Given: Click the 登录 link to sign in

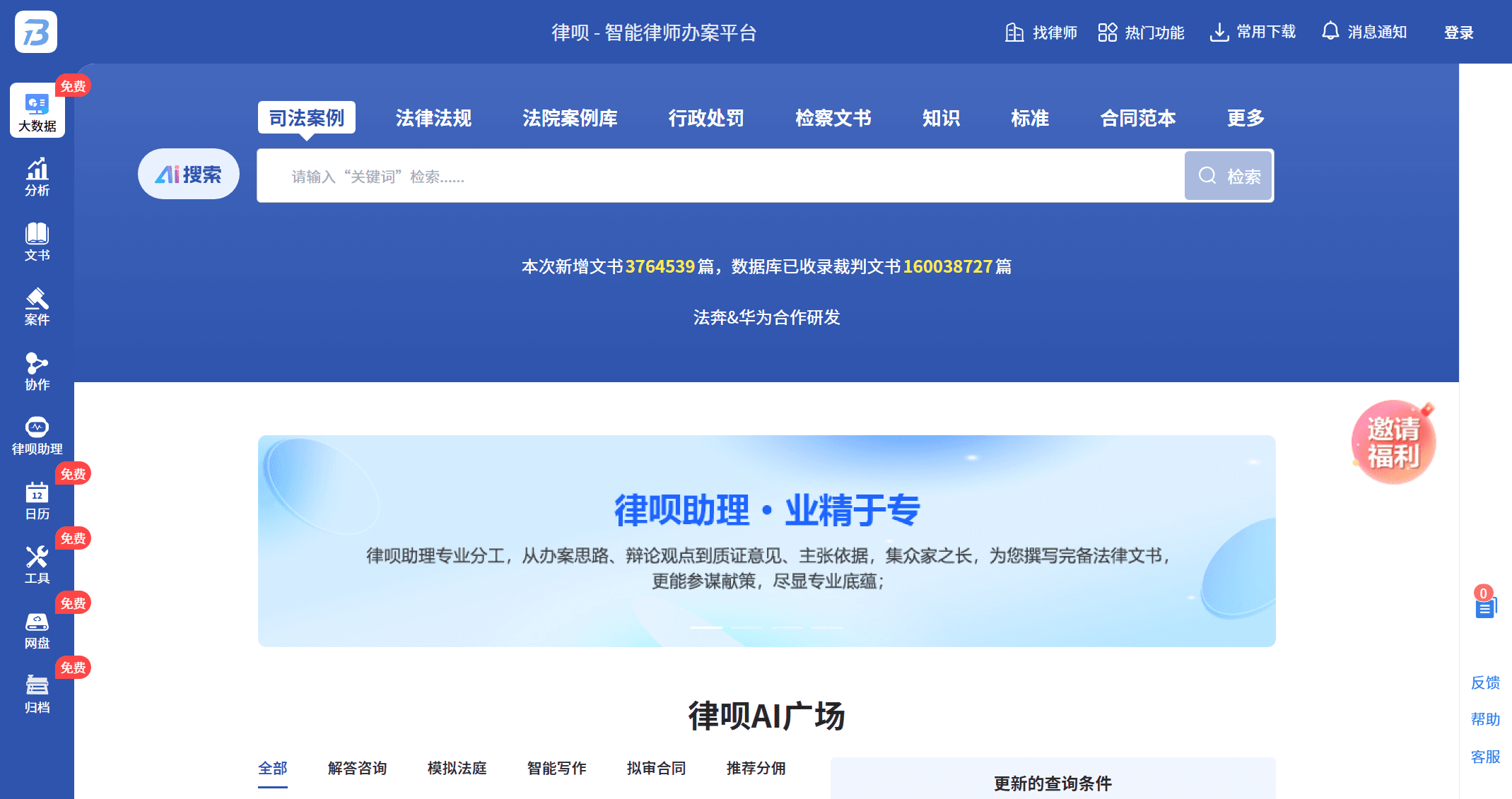Looking at the screenshot, I should pyautogui.click(x=1458, y=32).
